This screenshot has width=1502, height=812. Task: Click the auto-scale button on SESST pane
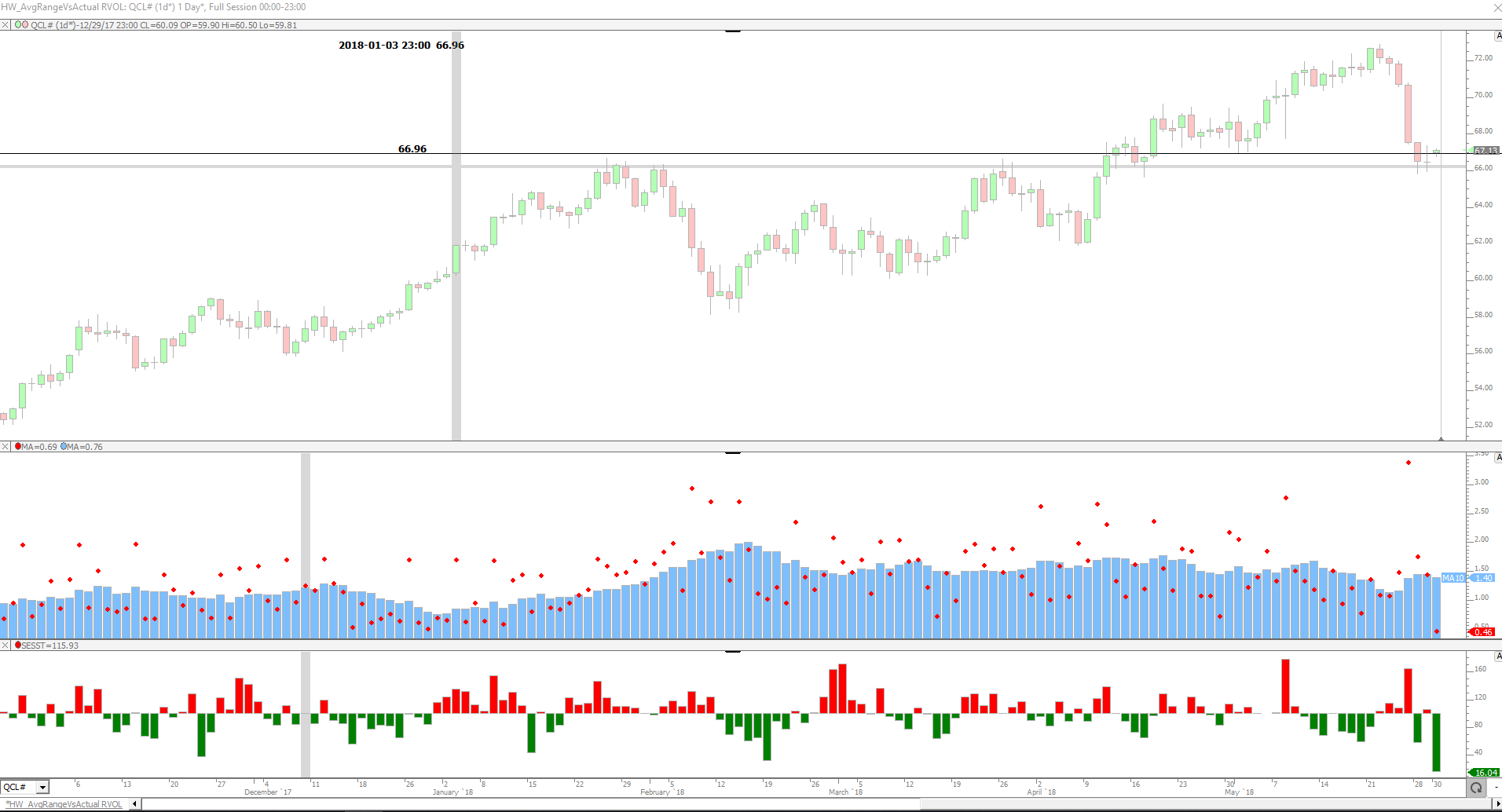[1498, 657]
